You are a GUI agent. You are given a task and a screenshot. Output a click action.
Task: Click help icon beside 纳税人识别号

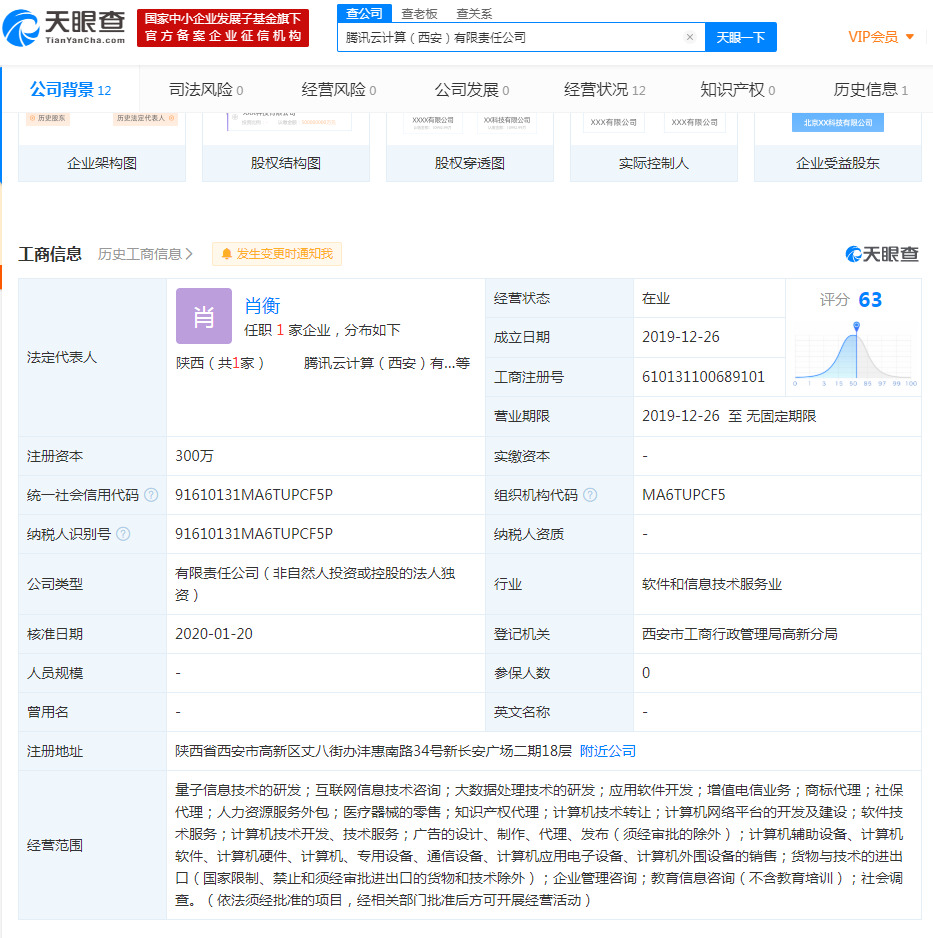click(x=123, y=534)
